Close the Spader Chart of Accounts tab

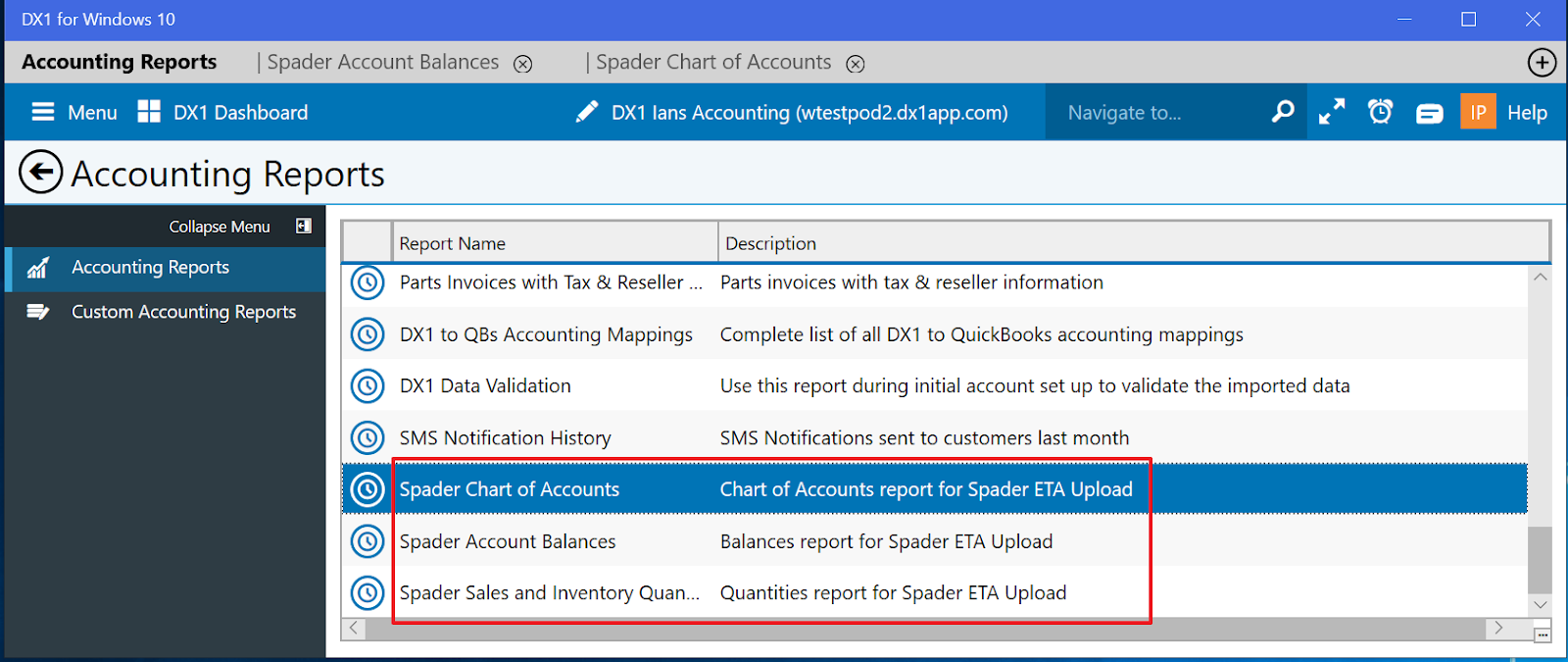click(x=856, y=64)
